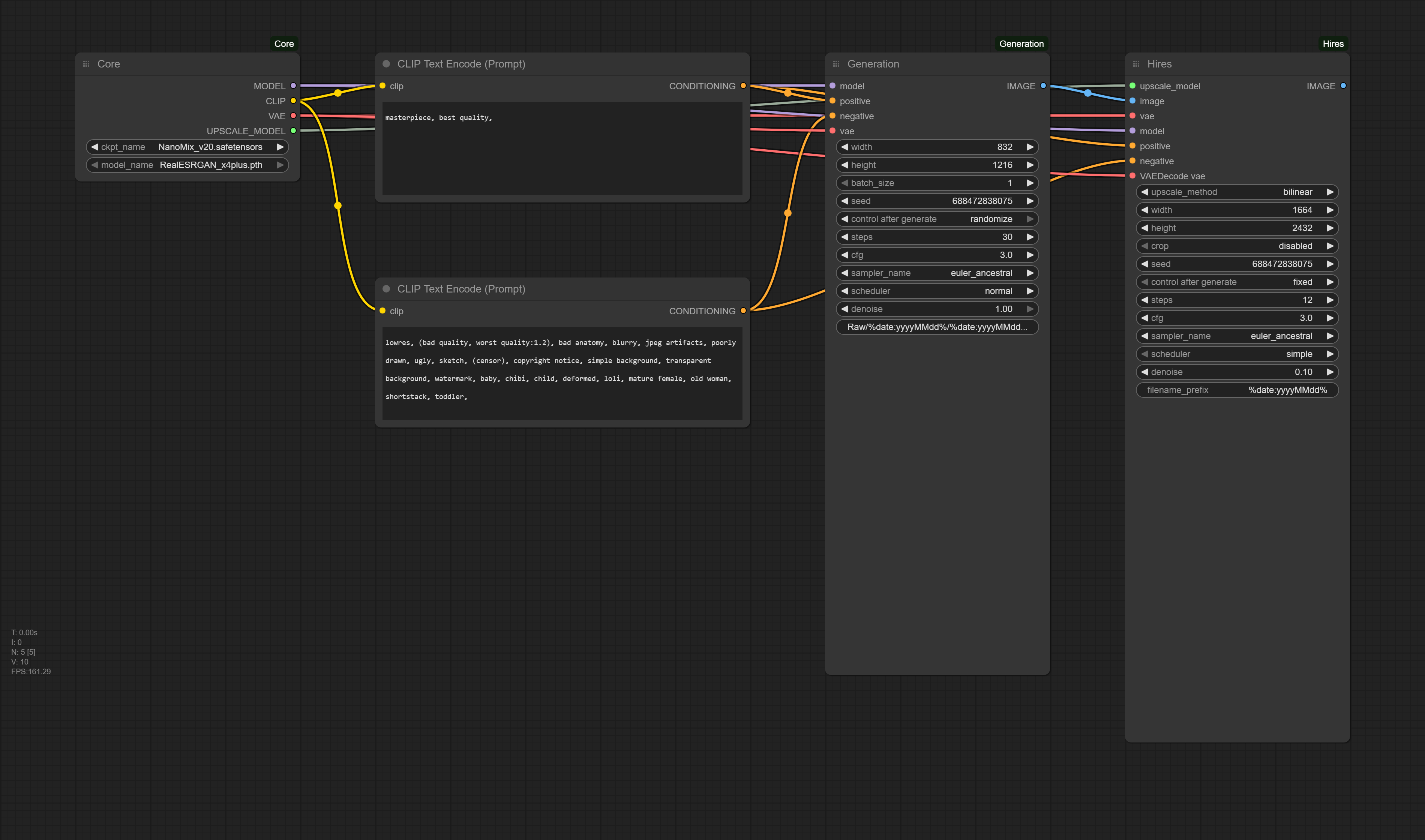The image size is (1425, 840).
Task: Click the masterpiece positive prompt text box
Action: pyautogui.click(x=562, y=148)
